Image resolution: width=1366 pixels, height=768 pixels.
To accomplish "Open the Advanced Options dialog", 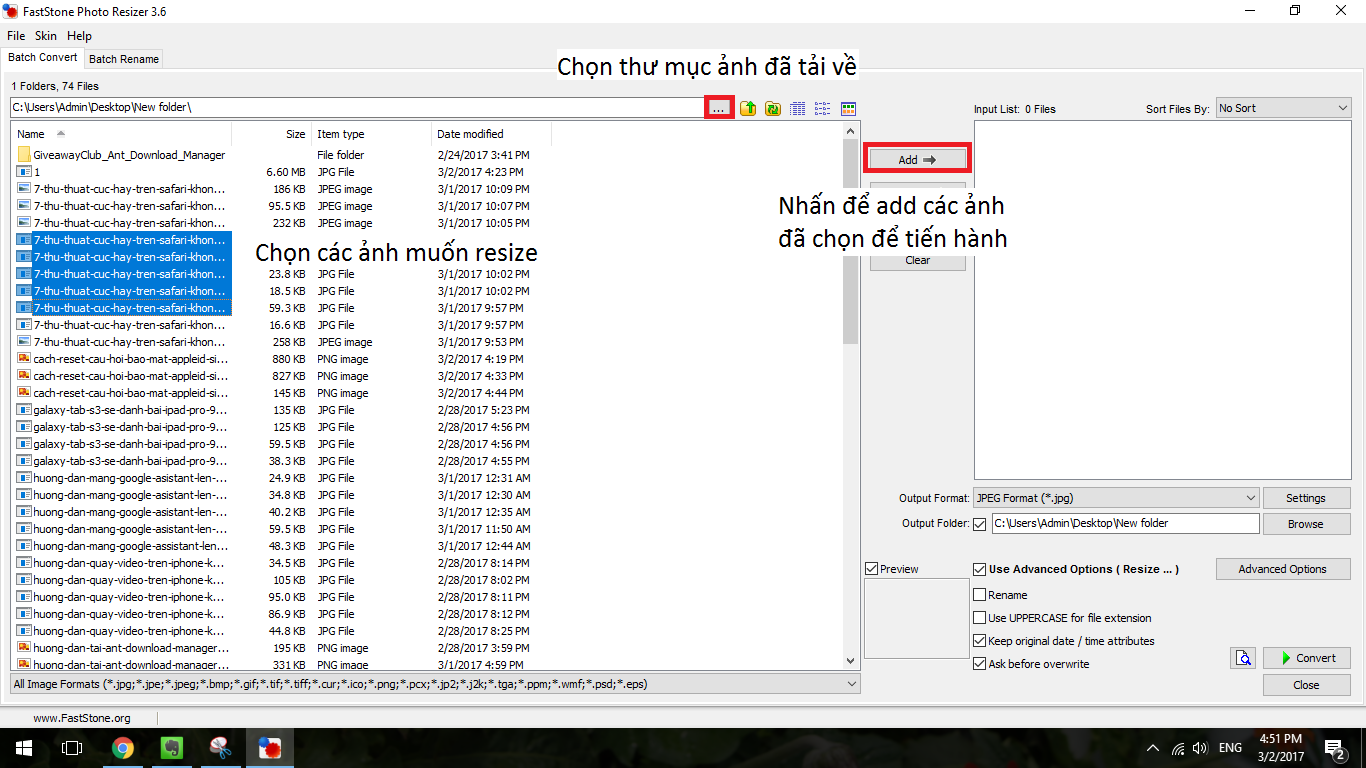I will 1282,569.
